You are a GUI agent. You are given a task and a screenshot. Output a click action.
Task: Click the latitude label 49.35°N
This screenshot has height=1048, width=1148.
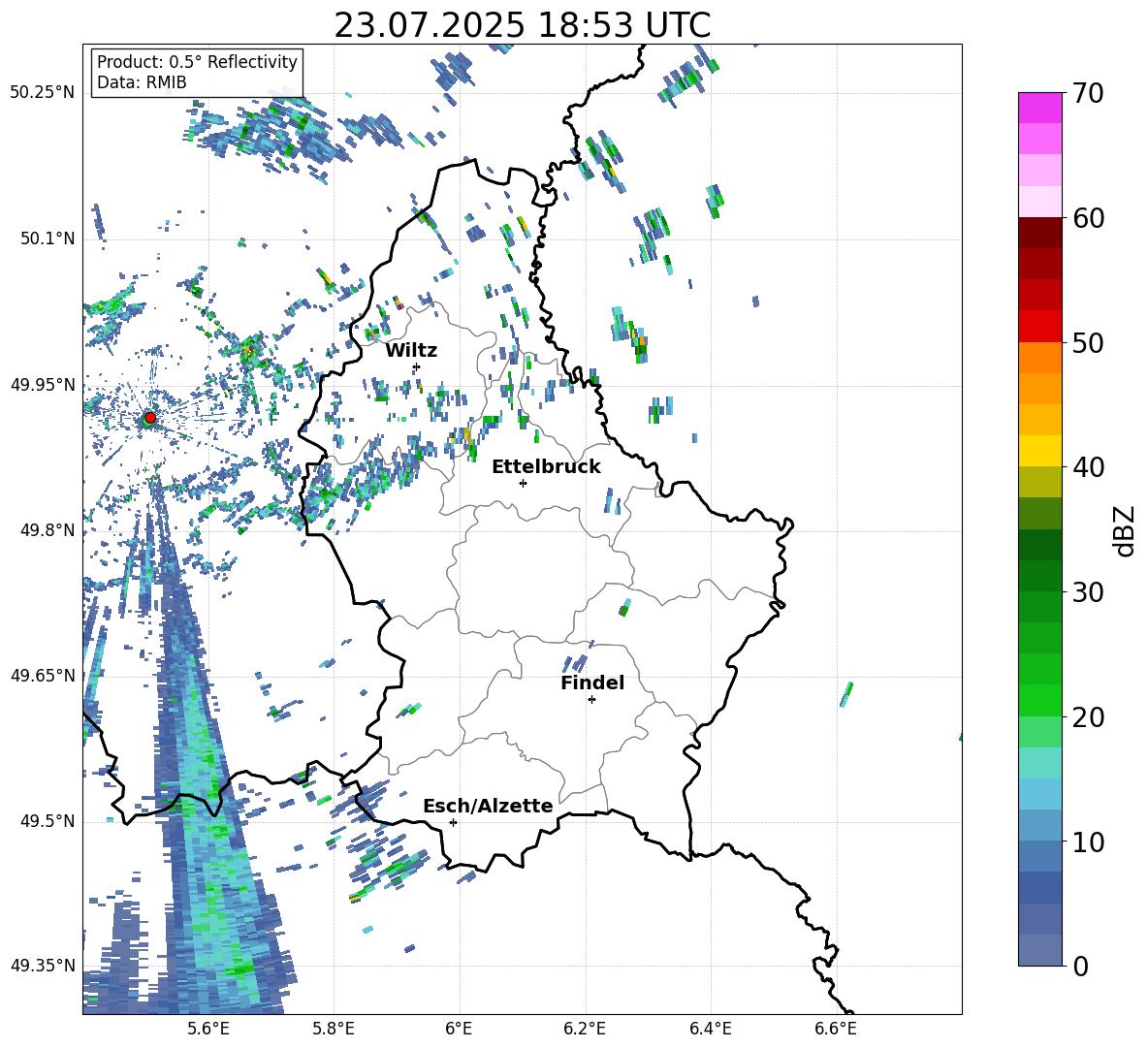(x=43, y=966)
